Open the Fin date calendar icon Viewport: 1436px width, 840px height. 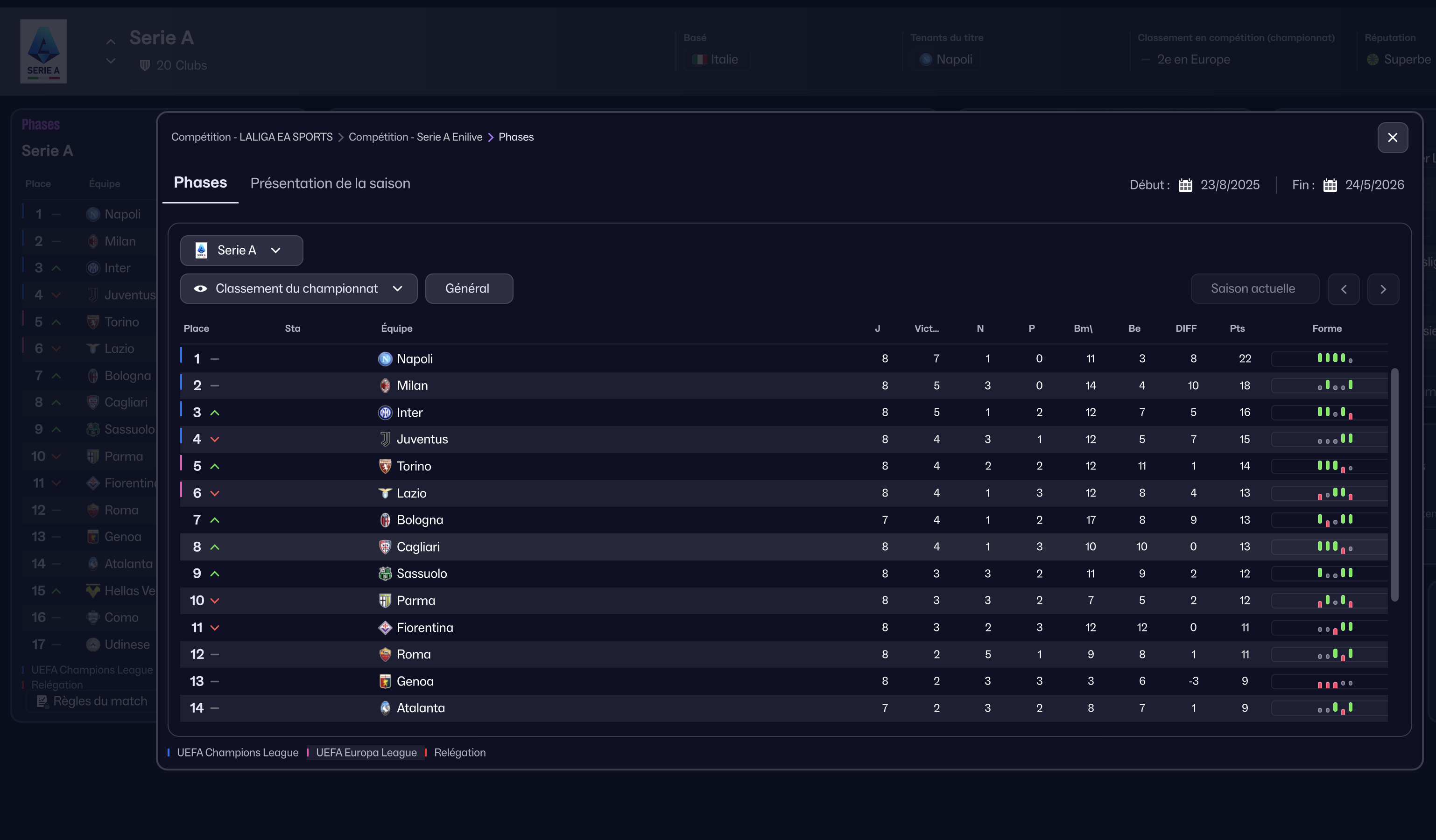1330,185
